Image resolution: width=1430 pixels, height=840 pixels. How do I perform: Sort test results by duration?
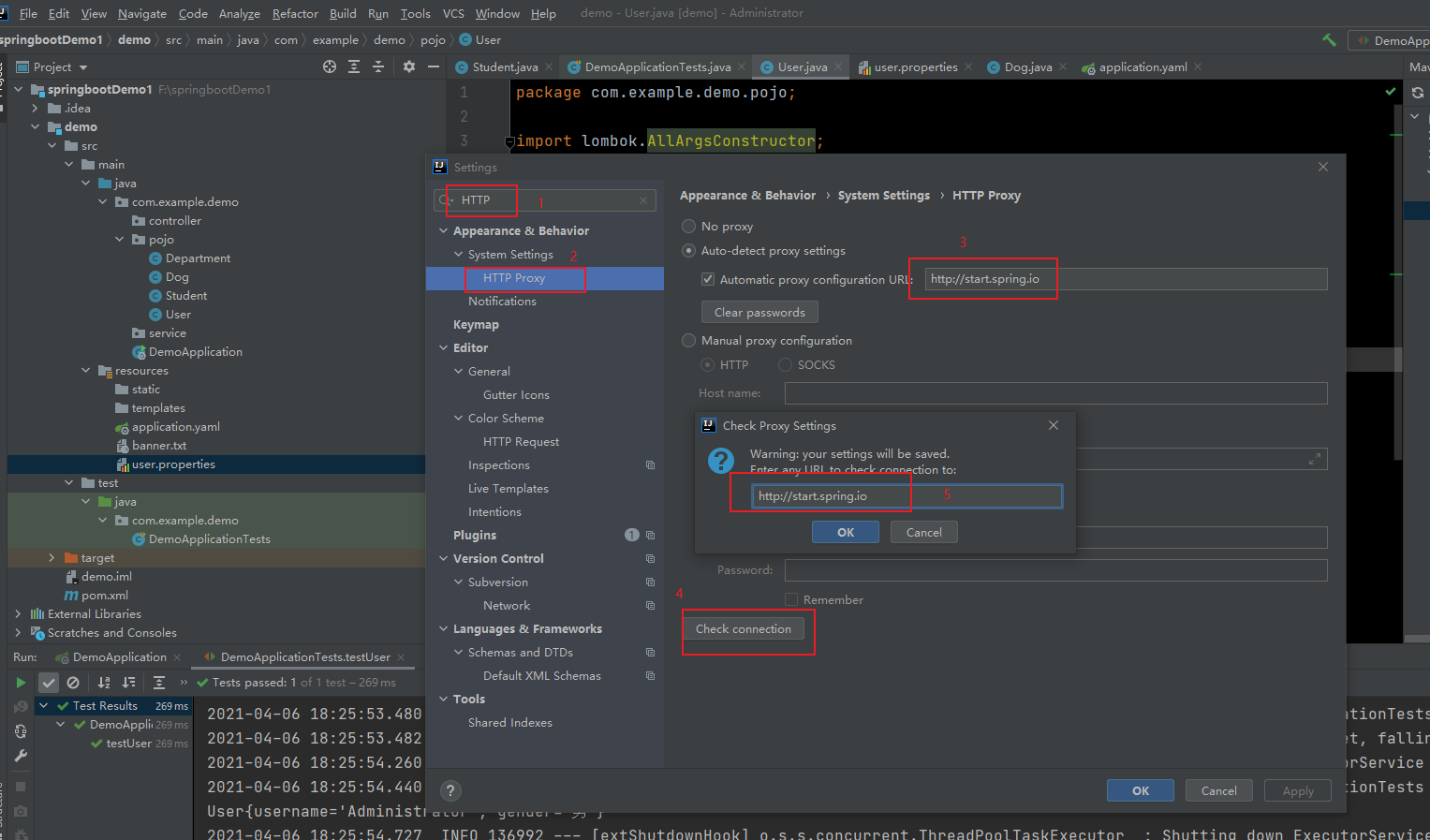[x=128, y=683]
